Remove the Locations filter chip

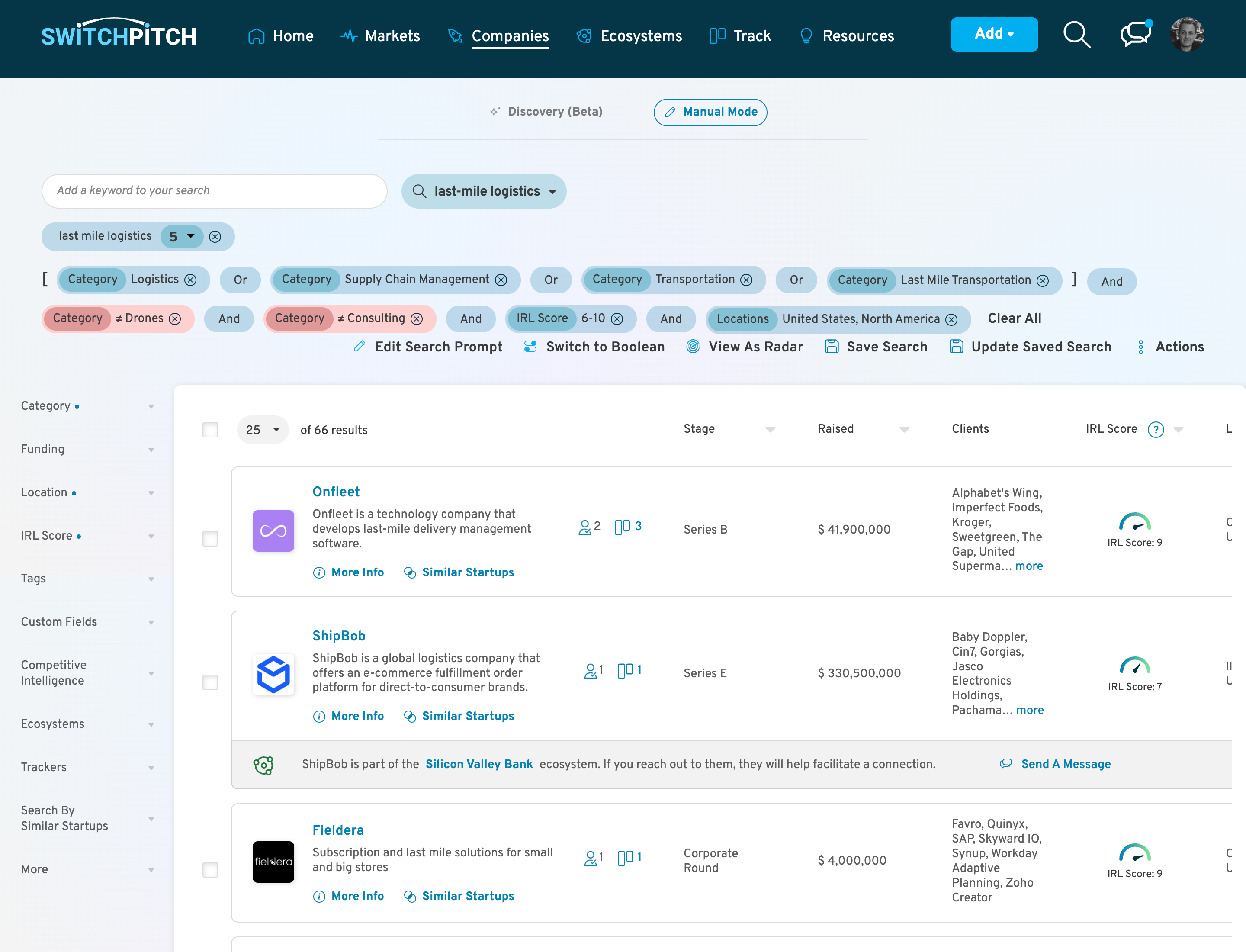(951, 320)
